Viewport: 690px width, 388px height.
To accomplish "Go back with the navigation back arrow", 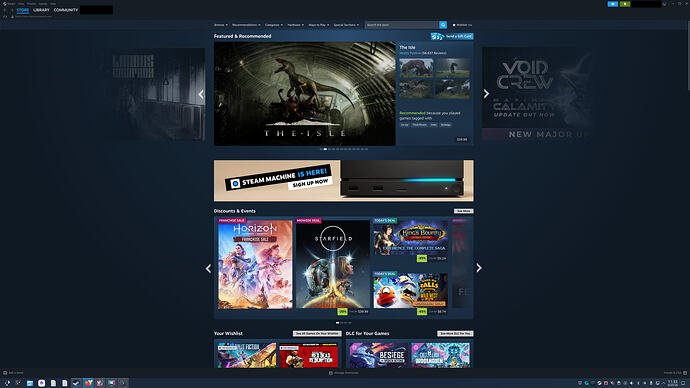I will click(4, 10).
